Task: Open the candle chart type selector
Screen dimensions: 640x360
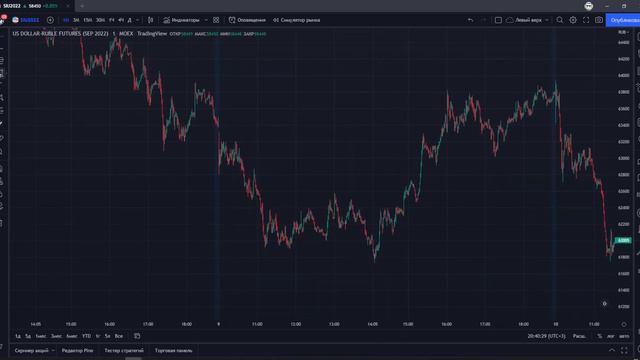Action: (151, 20)
